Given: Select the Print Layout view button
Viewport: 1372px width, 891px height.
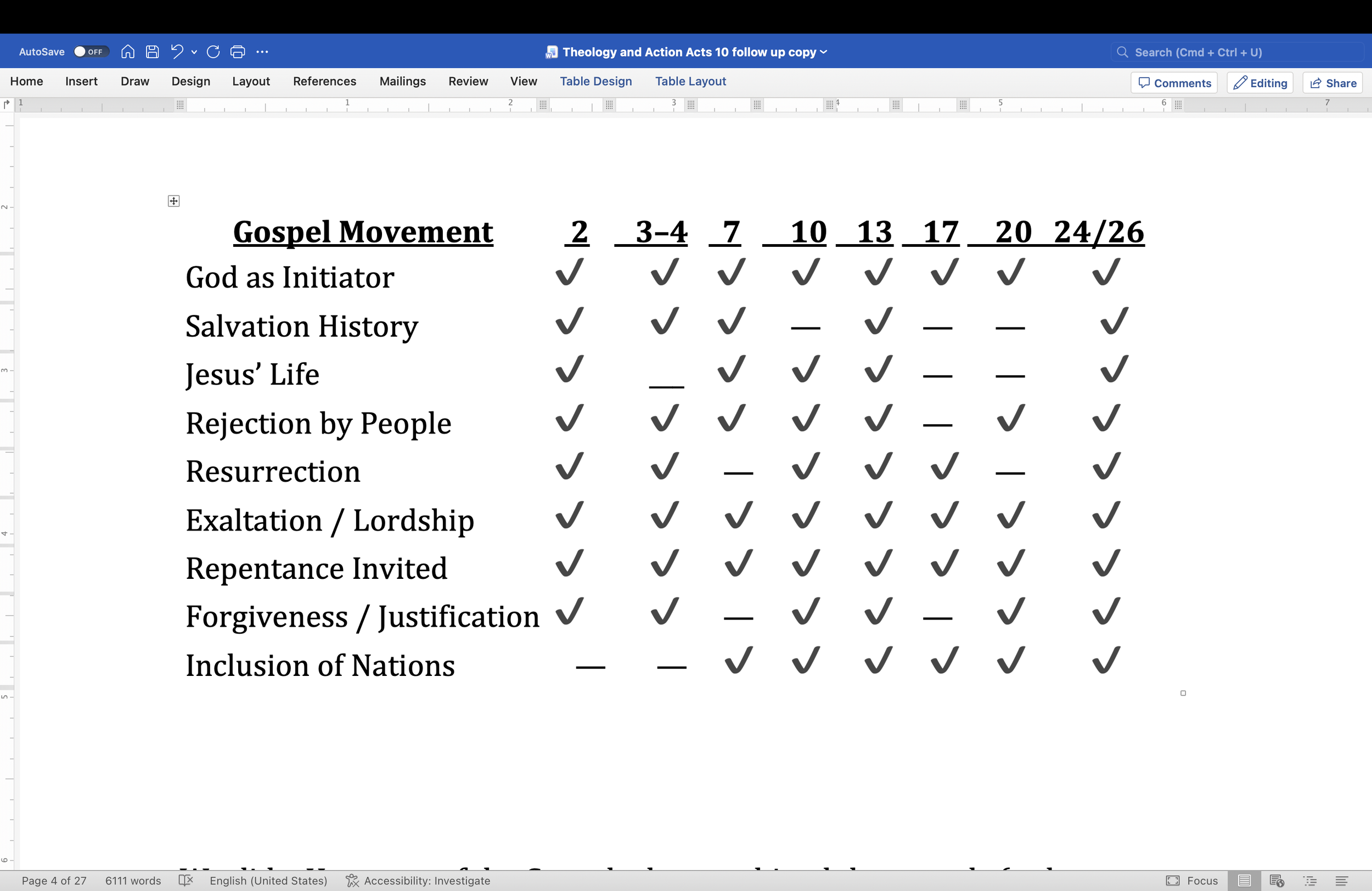Looking at the screenshot, I should (x=1244, y=881).
